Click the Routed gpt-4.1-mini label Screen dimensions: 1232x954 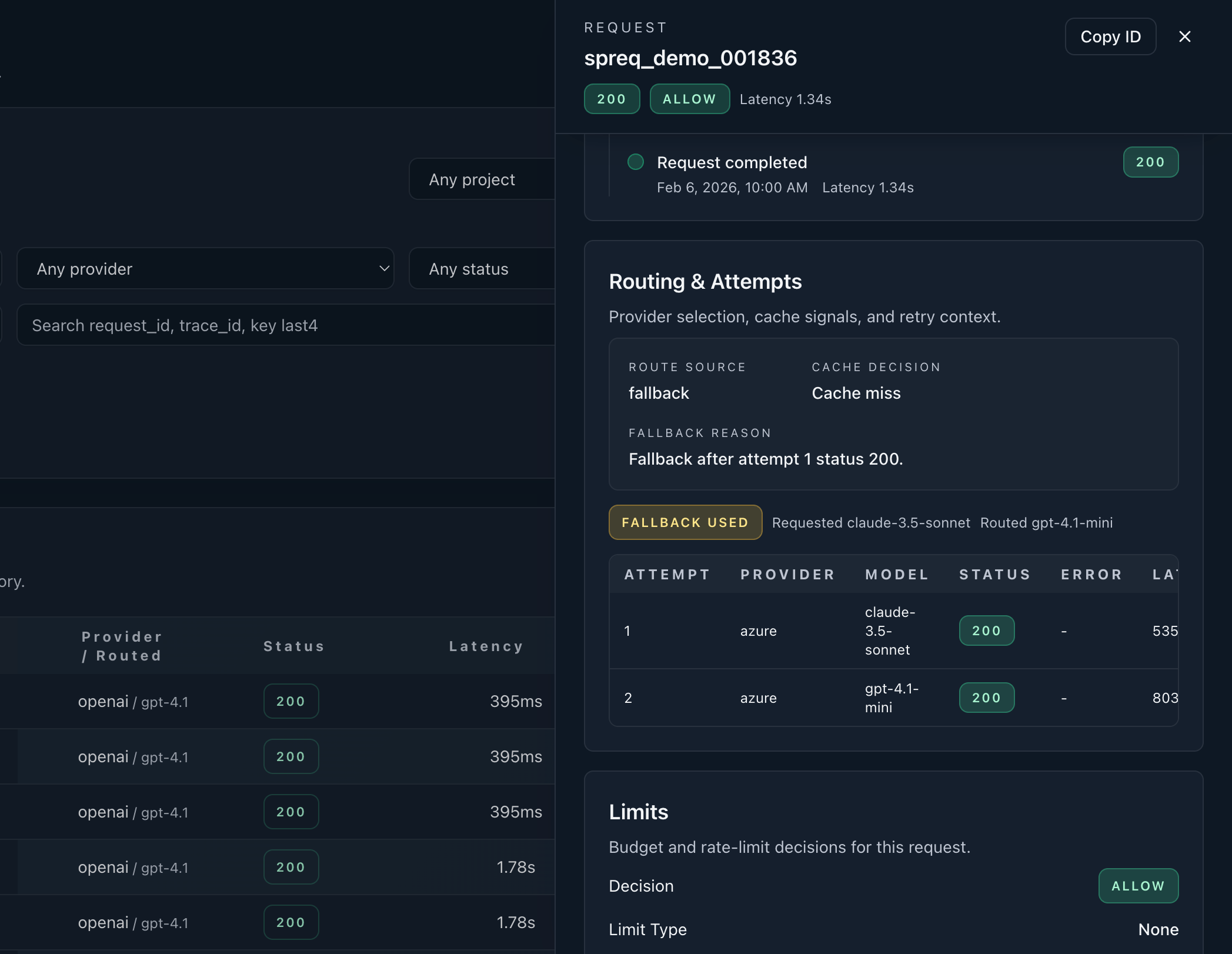(x=1046, y=522)
